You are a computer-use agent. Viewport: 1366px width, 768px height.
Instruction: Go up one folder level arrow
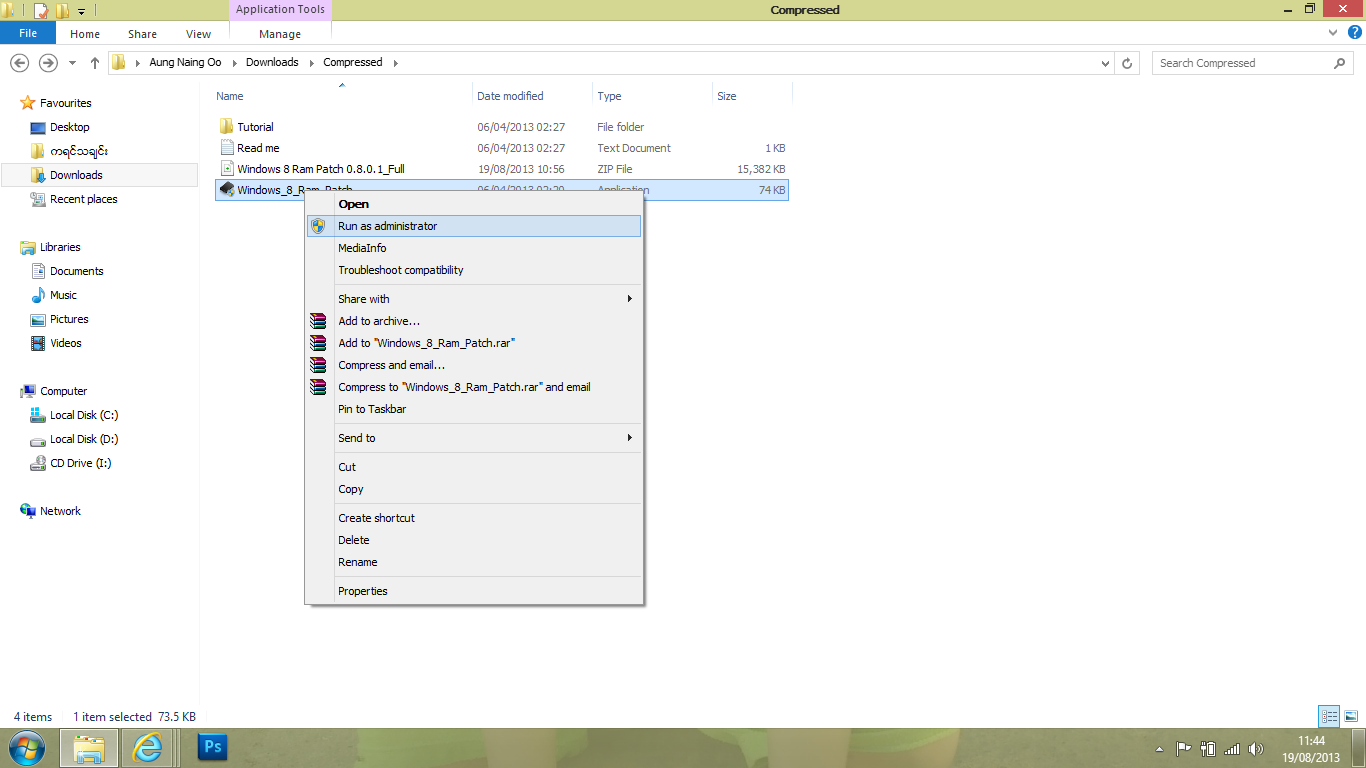tap(95, 62)
